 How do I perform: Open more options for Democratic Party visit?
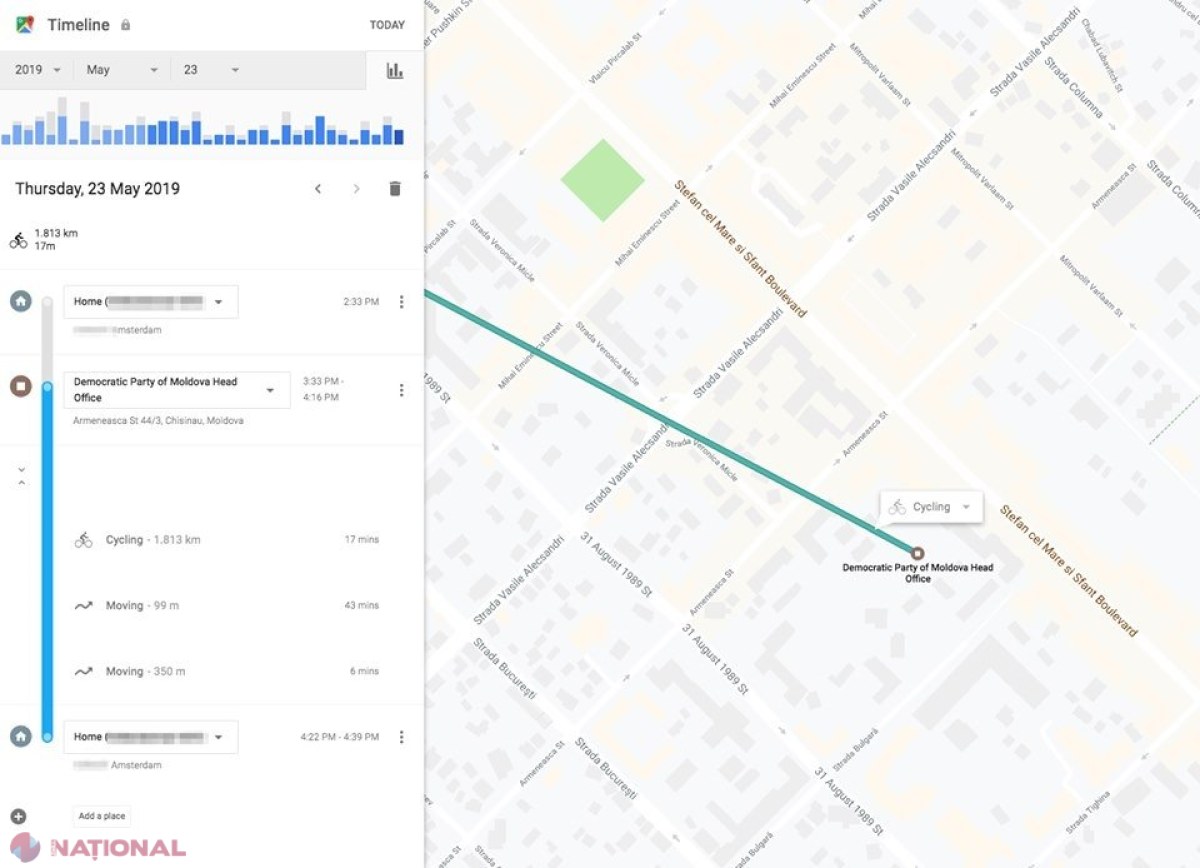(x=402, y=390)
